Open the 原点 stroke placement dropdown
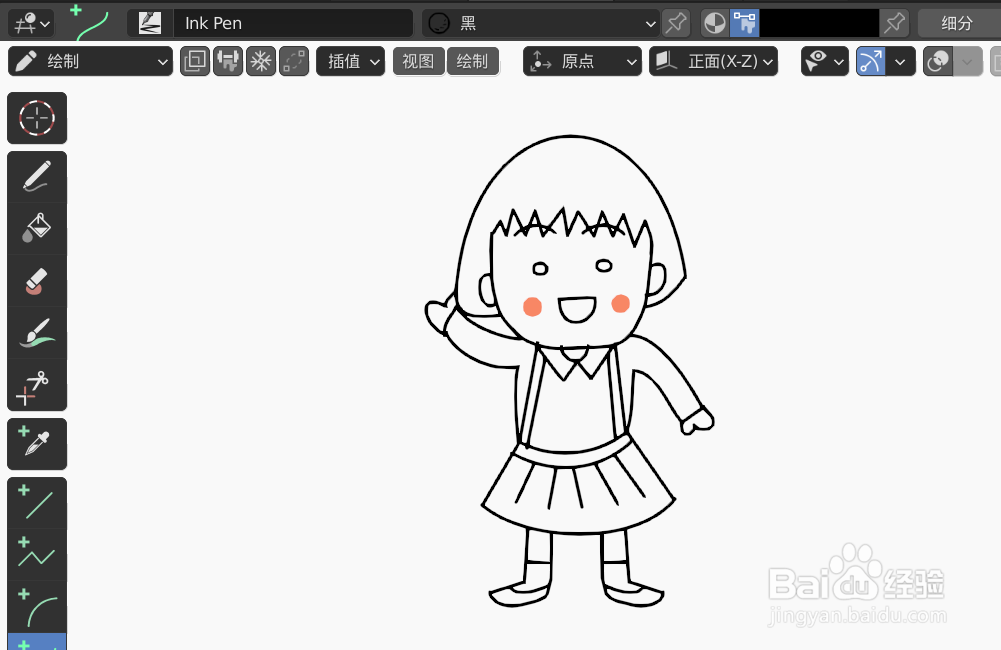 pos(582,61)
